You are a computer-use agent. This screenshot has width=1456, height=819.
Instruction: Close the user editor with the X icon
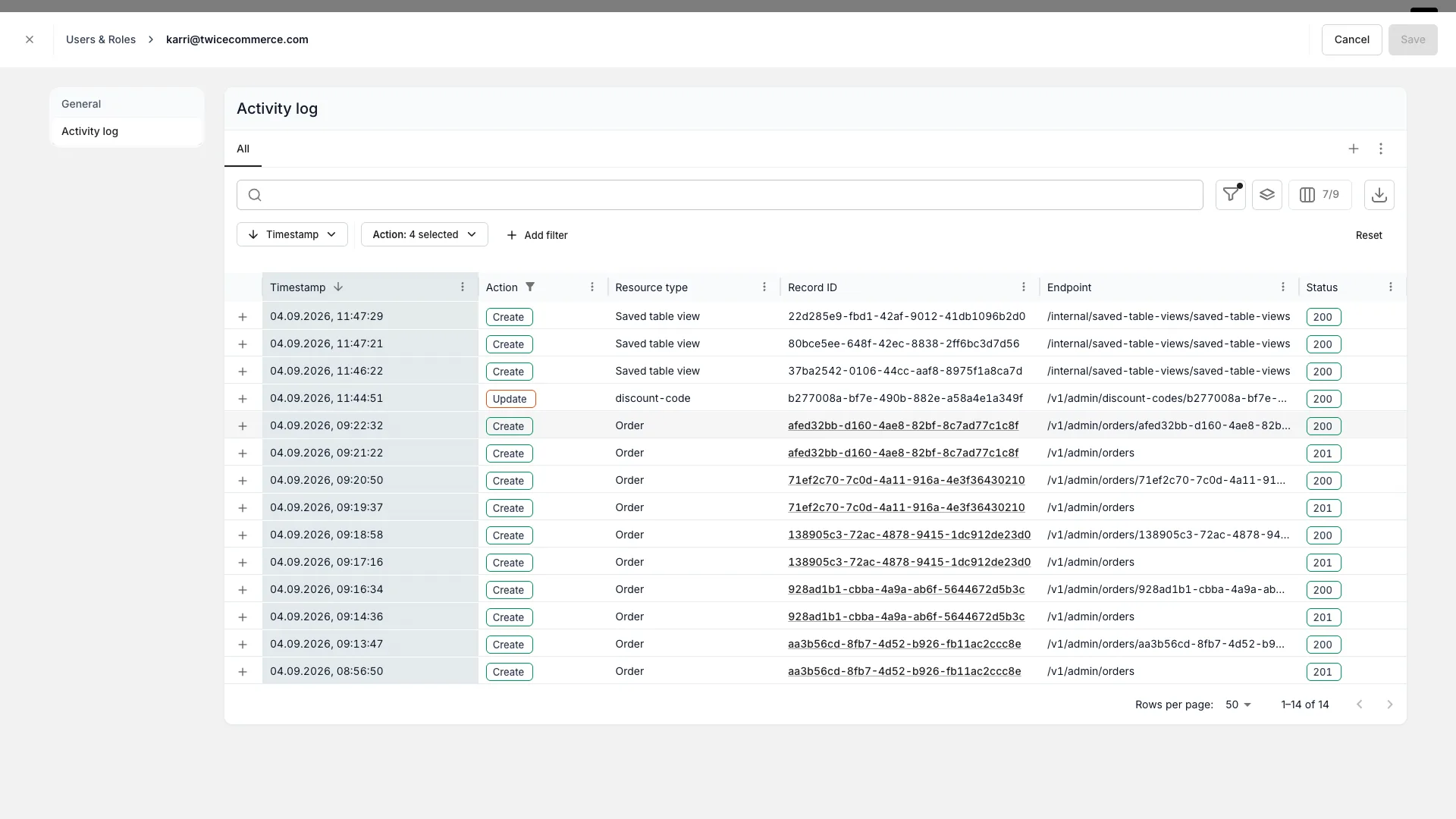point(30,39)
